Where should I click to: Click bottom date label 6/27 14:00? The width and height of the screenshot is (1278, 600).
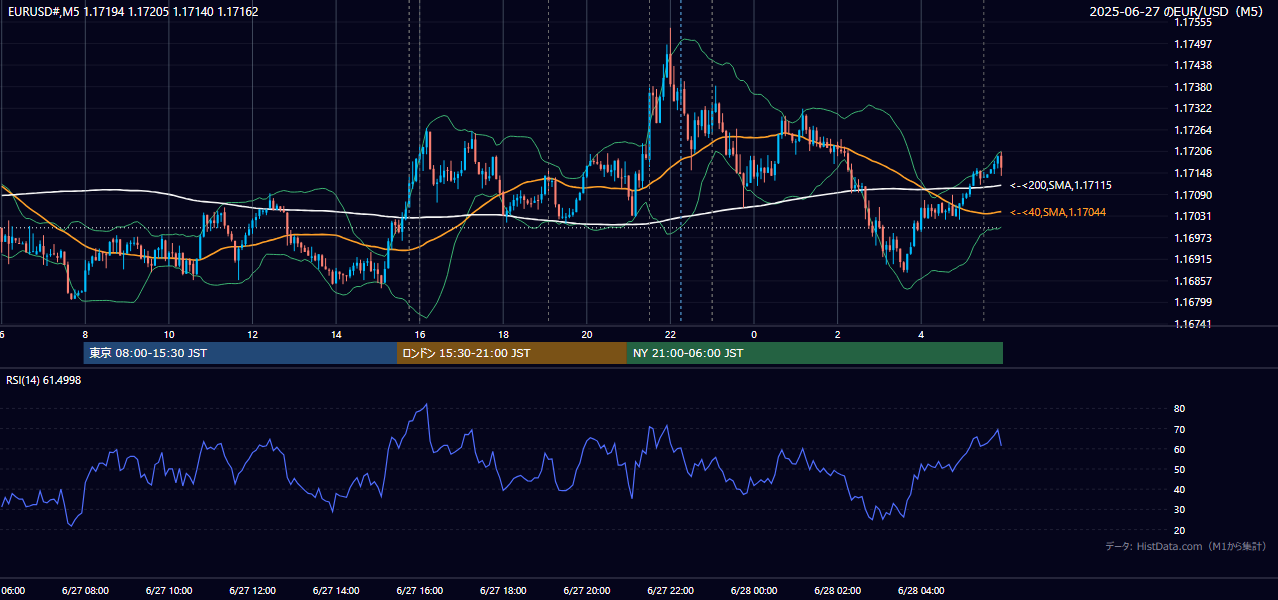coord(336,590)
